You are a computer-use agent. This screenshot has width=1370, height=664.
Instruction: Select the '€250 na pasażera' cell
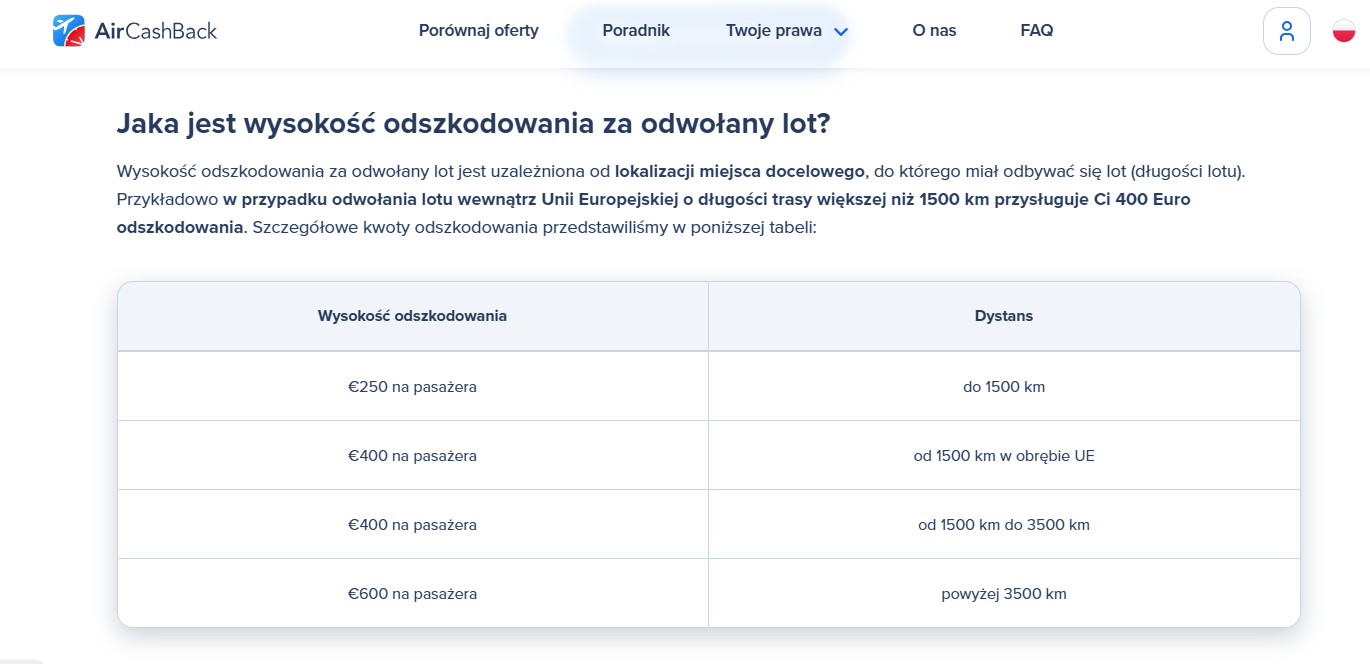coord(412,386)
